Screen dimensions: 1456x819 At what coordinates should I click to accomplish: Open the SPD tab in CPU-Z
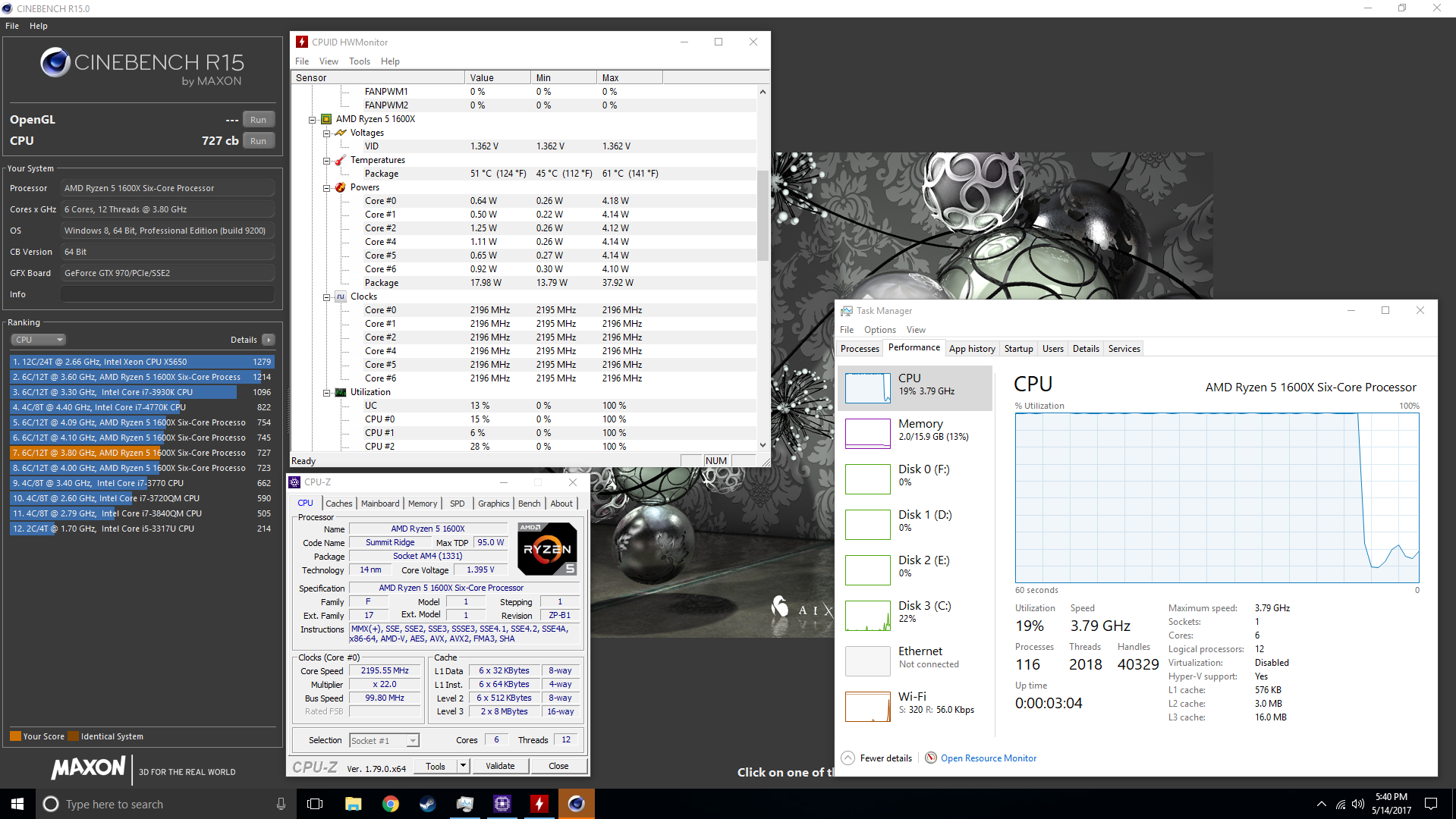pyautogui.click(x=457, y=504)
